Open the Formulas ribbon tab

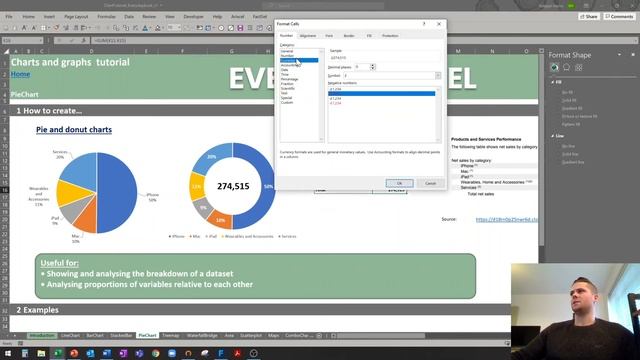point(107,17)
